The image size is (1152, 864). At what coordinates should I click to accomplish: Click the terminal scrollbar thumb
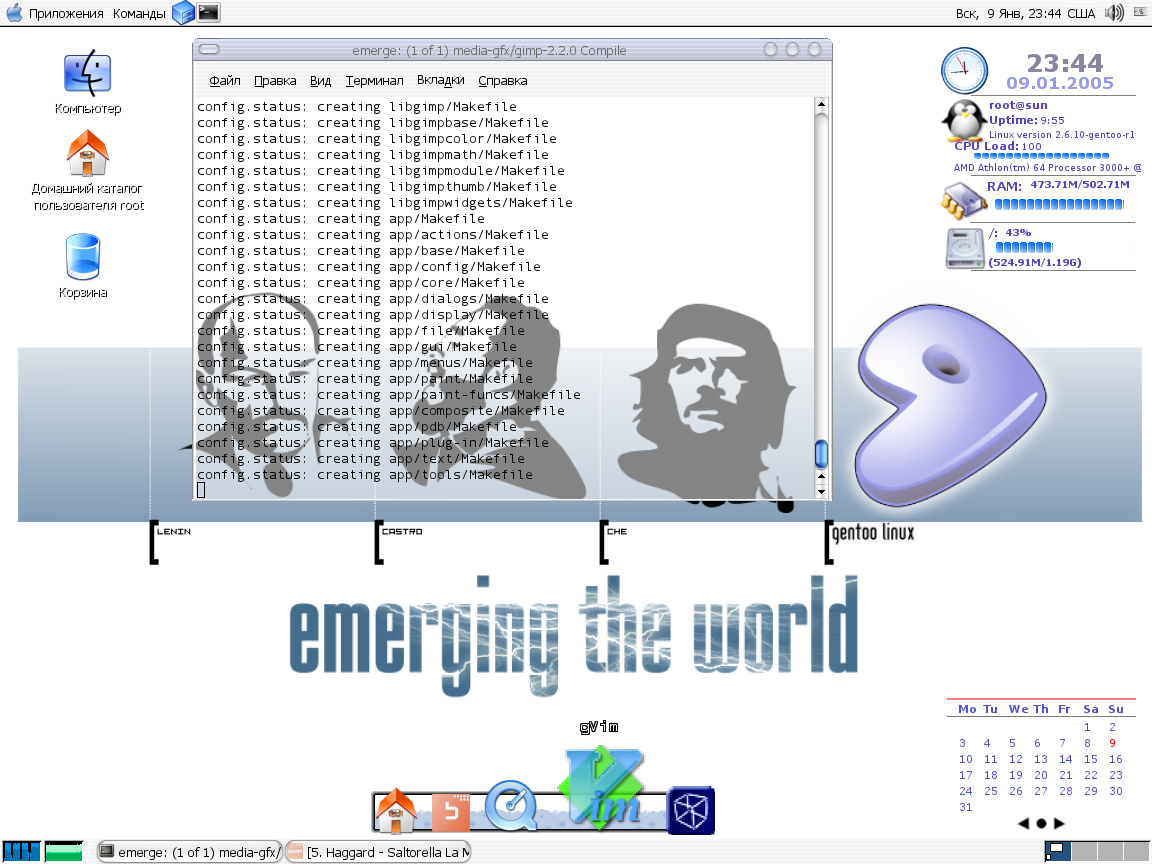coord(821,454)
